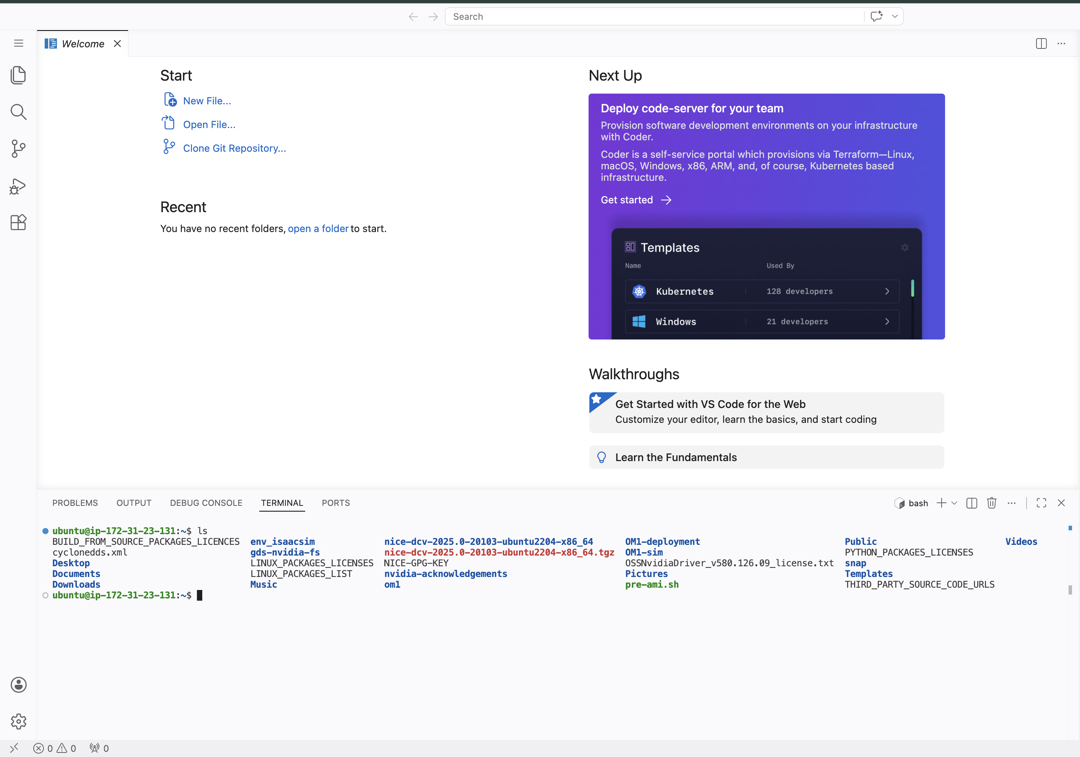Image resolution: width=1080 pixels, height=757 pixels.
Task: Click the lightbulb icon beside Learn the Fundamentals
Action: coord(601,457)
